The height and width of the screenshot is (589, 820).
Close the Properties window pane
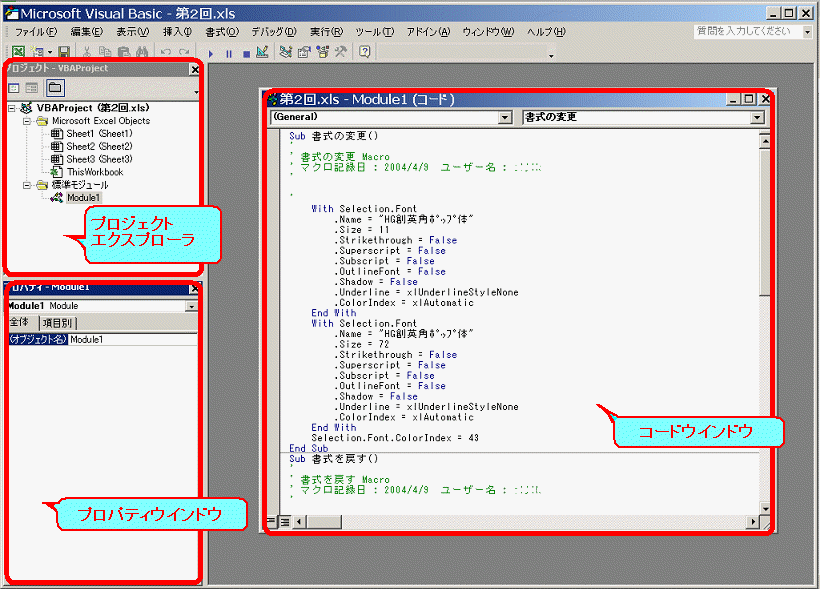click(195, 289)
